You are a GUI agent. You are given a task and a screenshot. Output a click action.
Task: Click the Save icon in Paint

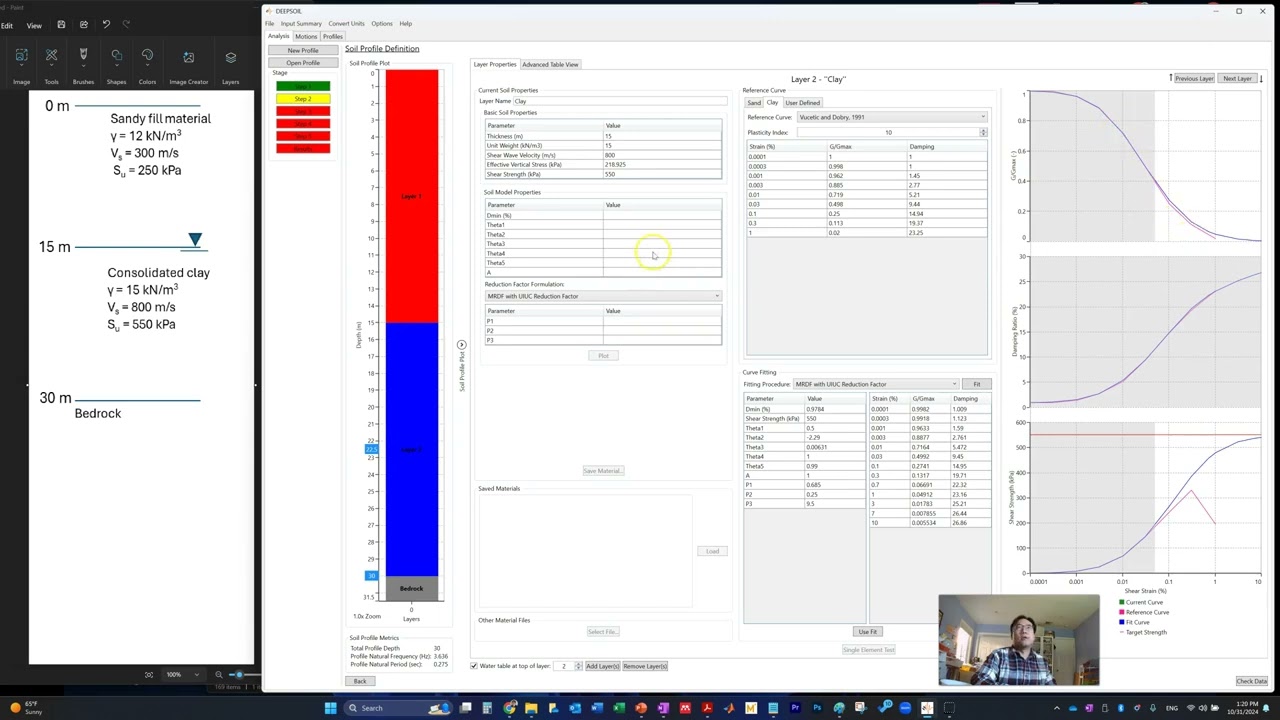(61, 25)
